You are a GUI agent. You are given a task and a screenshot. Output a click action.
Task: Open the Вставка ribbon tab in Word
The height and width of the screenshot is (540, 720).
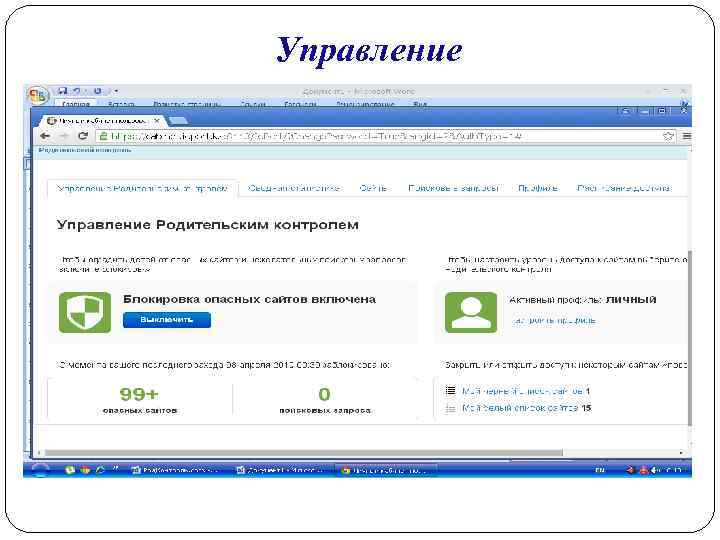[121, 104]
